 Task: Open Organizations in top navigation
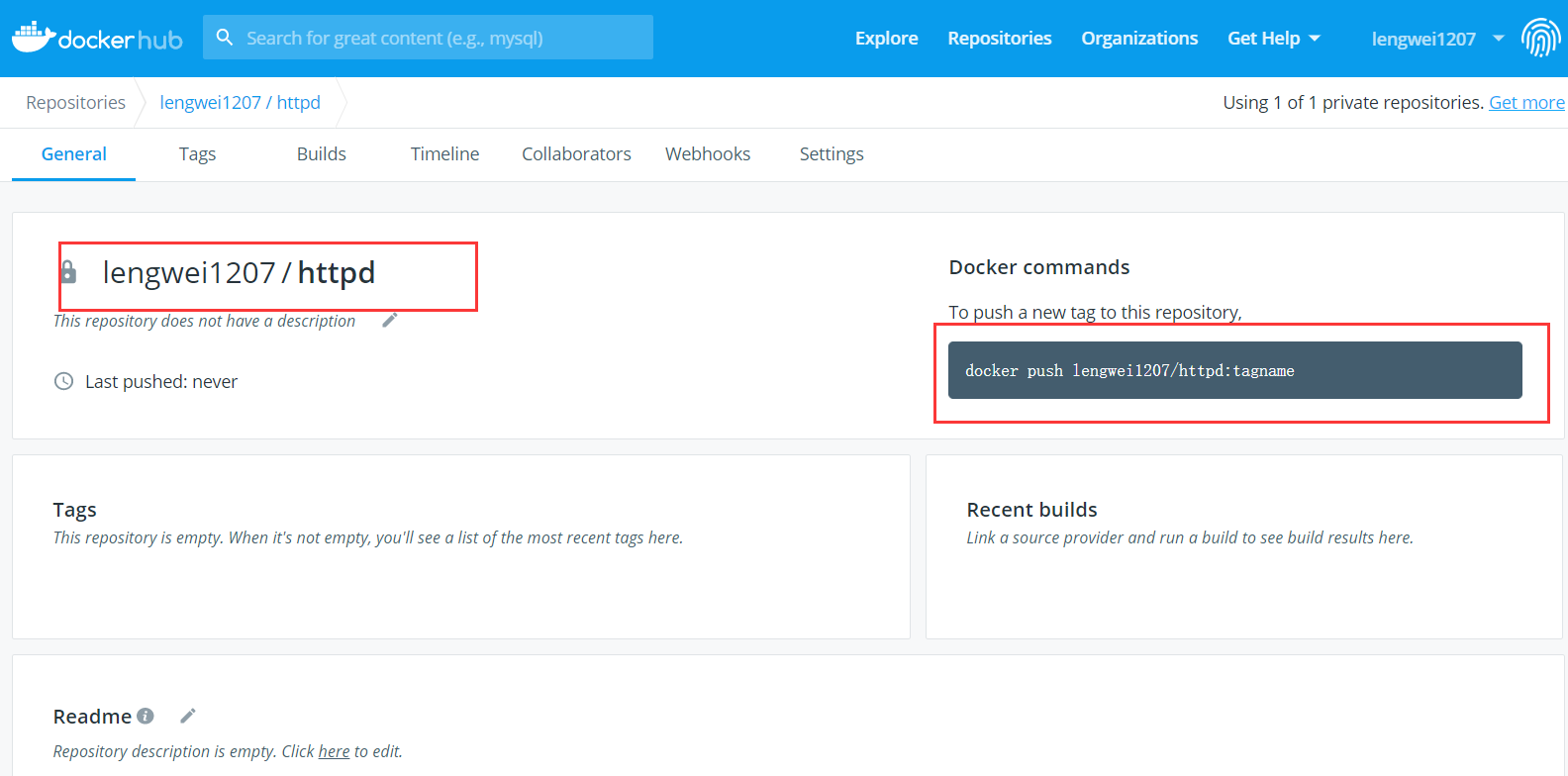[1139, 39]
